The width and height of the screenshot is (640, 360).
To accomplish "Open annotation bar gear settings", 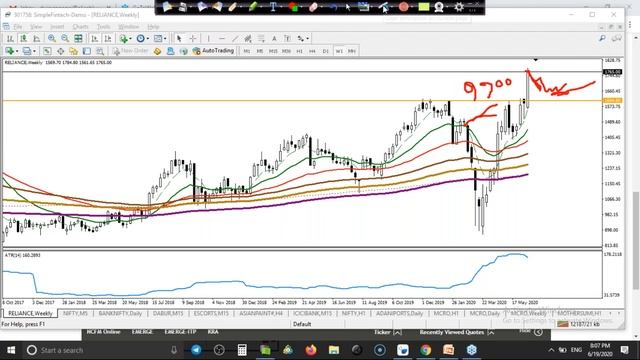I will [x=459, y=7].
